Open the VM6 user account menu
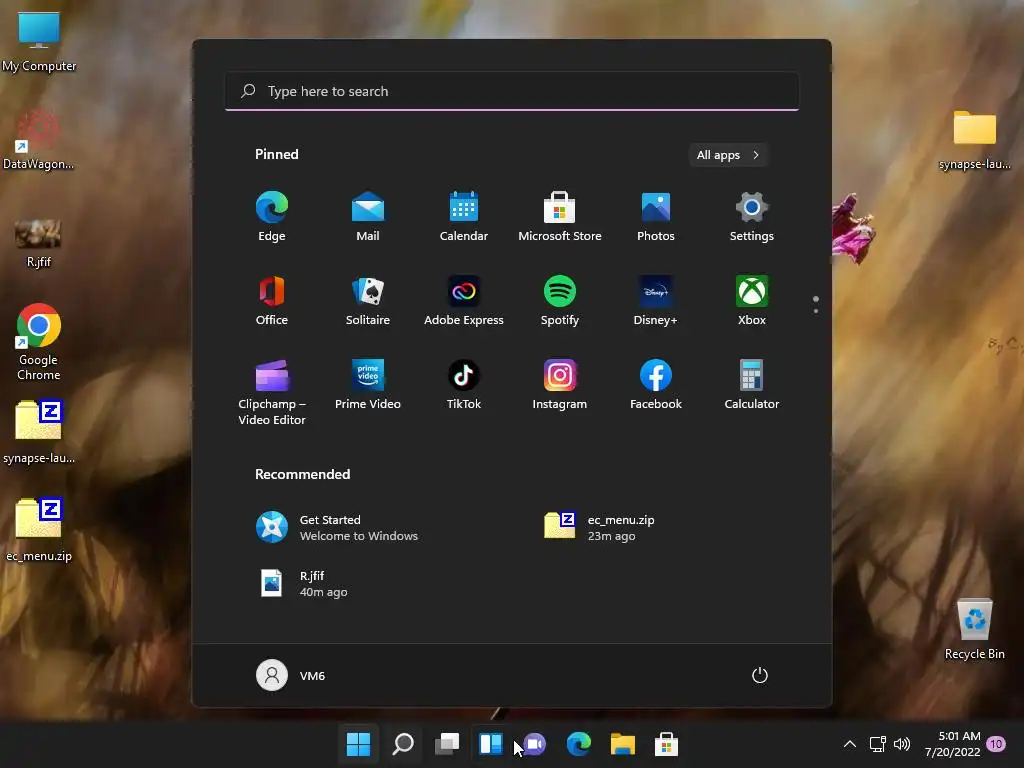 point(291,675)
